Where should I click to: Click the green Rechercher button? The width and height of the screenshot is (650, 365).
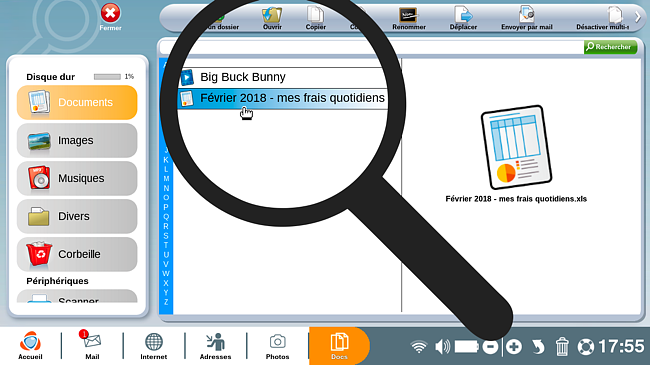610,47
